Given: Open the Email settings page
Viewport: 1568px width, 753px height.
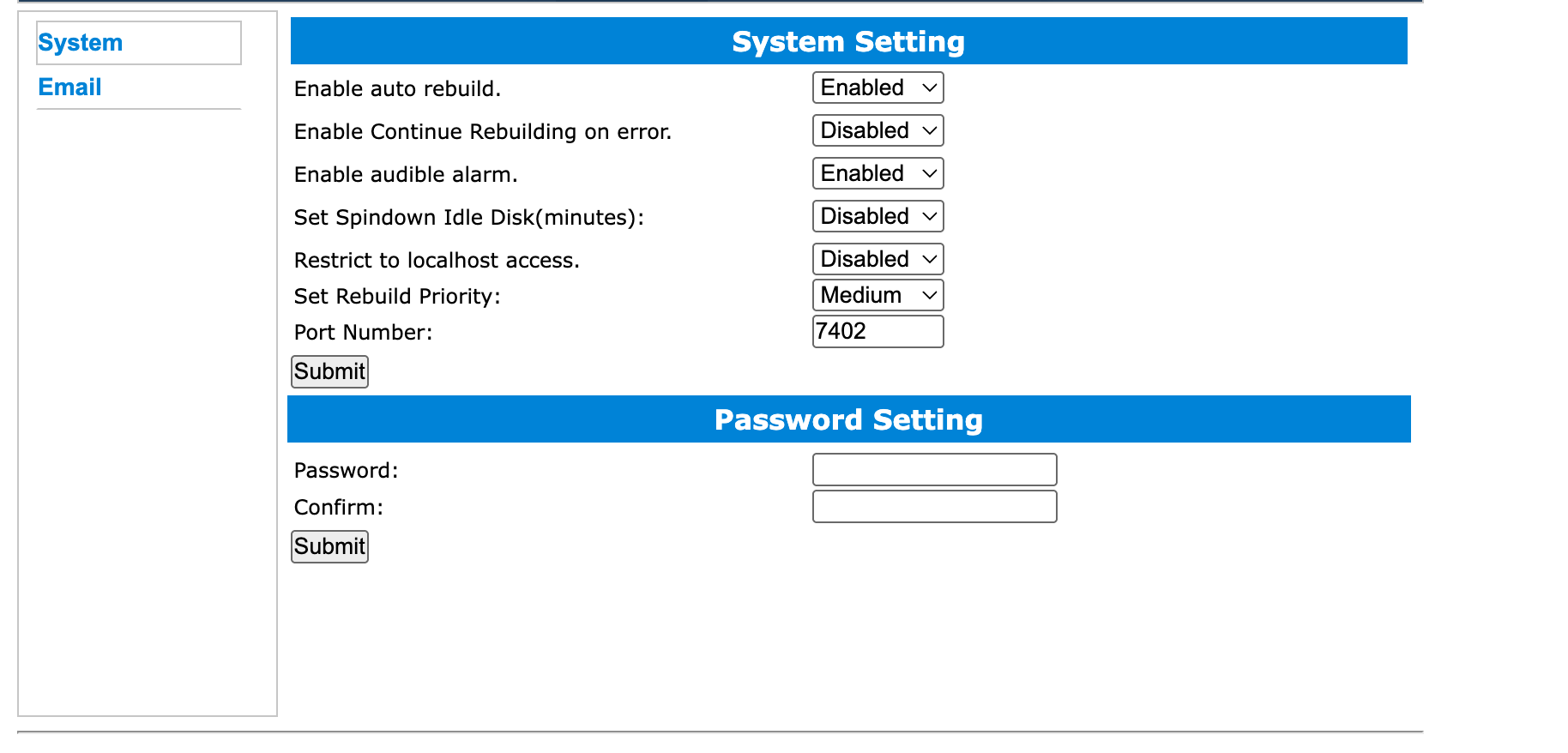Looking at the screenshot, I should [x=69, y=87].
